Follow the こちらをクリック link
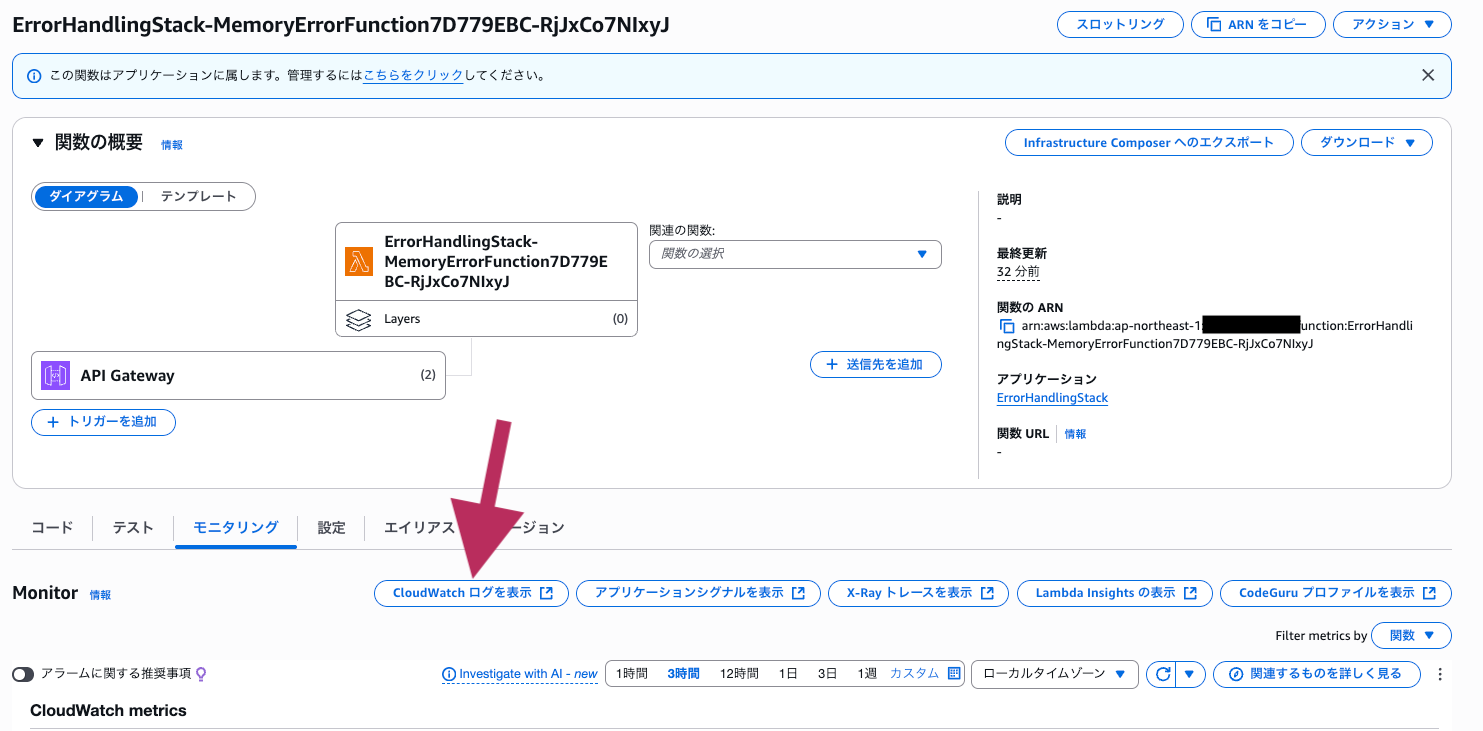1483x731 pixels. (x=413, y=75)
